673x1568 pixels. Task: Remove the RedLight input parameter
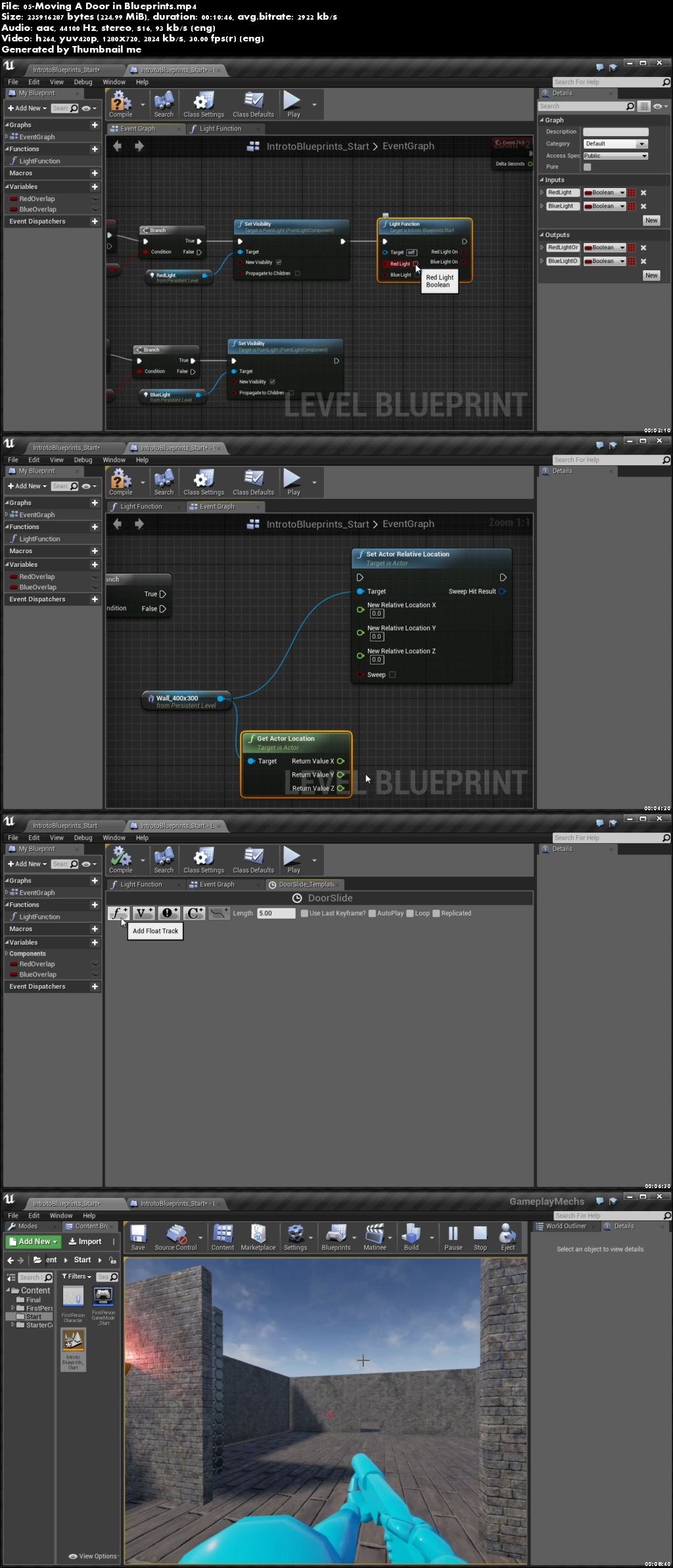click(x=643, y=193)
